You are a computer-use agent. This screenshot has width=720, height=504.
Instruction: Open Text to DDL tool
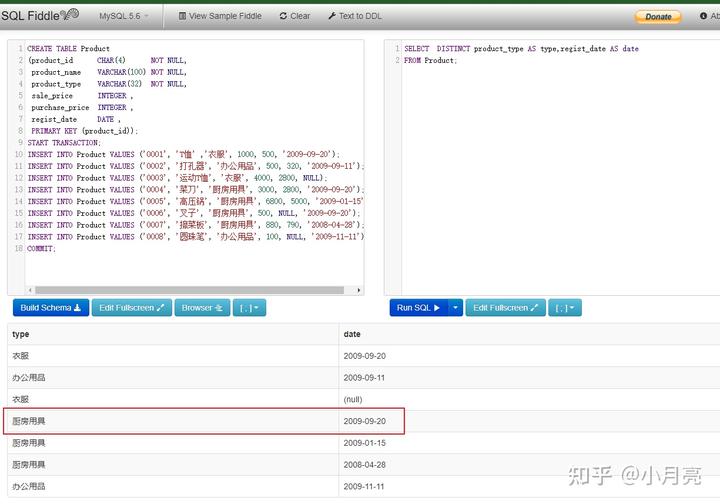pos(355,16)
